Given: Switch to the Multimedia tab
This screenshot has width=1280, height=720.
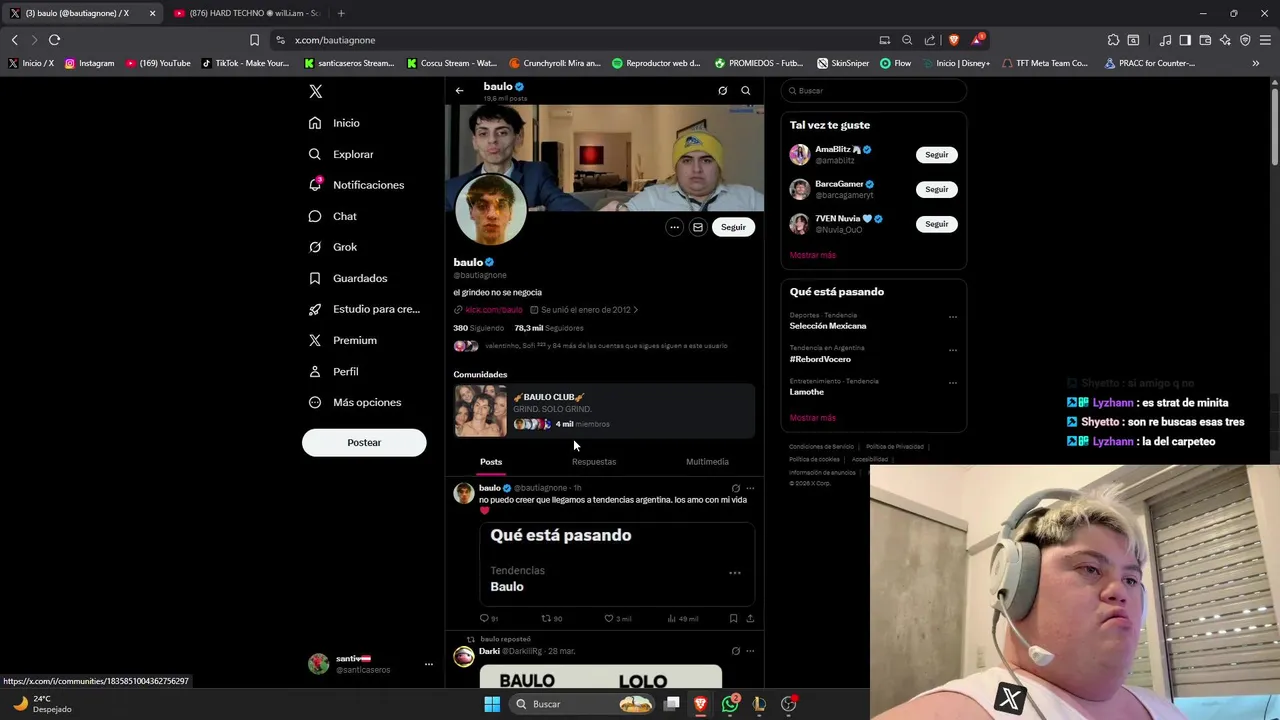Looking at the screenshot, I should point(707,462).
